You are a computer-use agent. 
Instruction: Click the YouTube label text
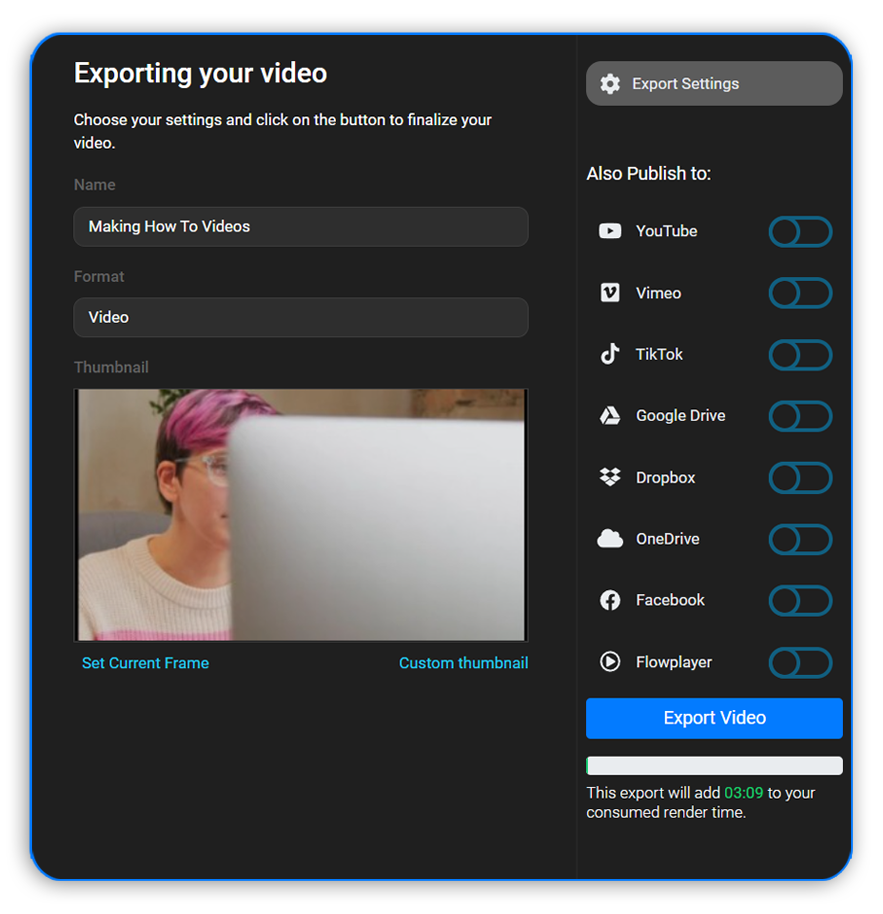[x=666, y=231]
